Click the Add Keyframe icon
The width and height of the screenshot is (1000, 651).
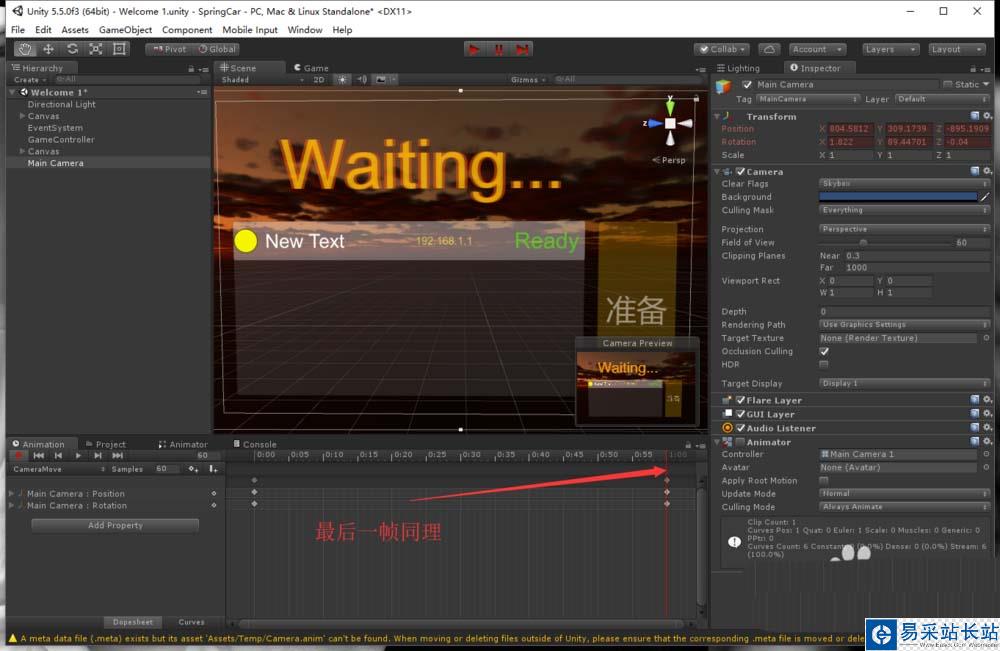click(x=193, y=469)
